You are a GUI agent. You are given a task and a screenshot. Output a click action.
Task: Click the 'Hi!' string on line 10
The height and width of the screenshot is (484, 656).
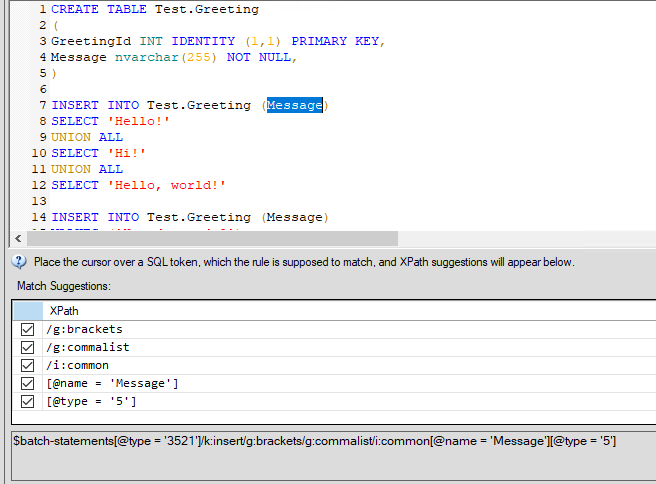[x=127, y=153]
